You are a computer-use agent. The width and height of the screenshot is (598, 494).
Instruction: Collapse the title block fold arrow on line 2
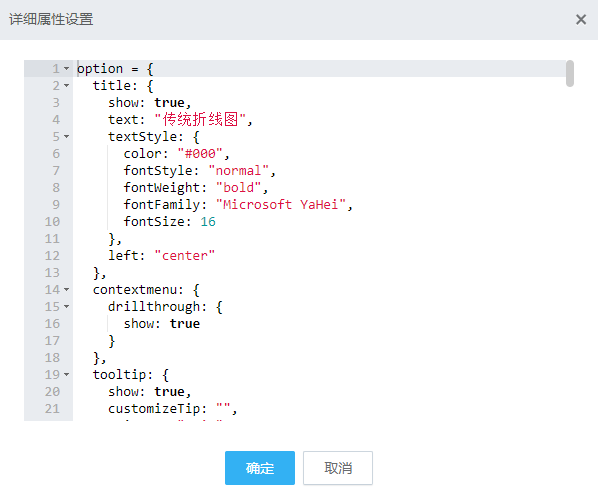[x=66, y=85]
